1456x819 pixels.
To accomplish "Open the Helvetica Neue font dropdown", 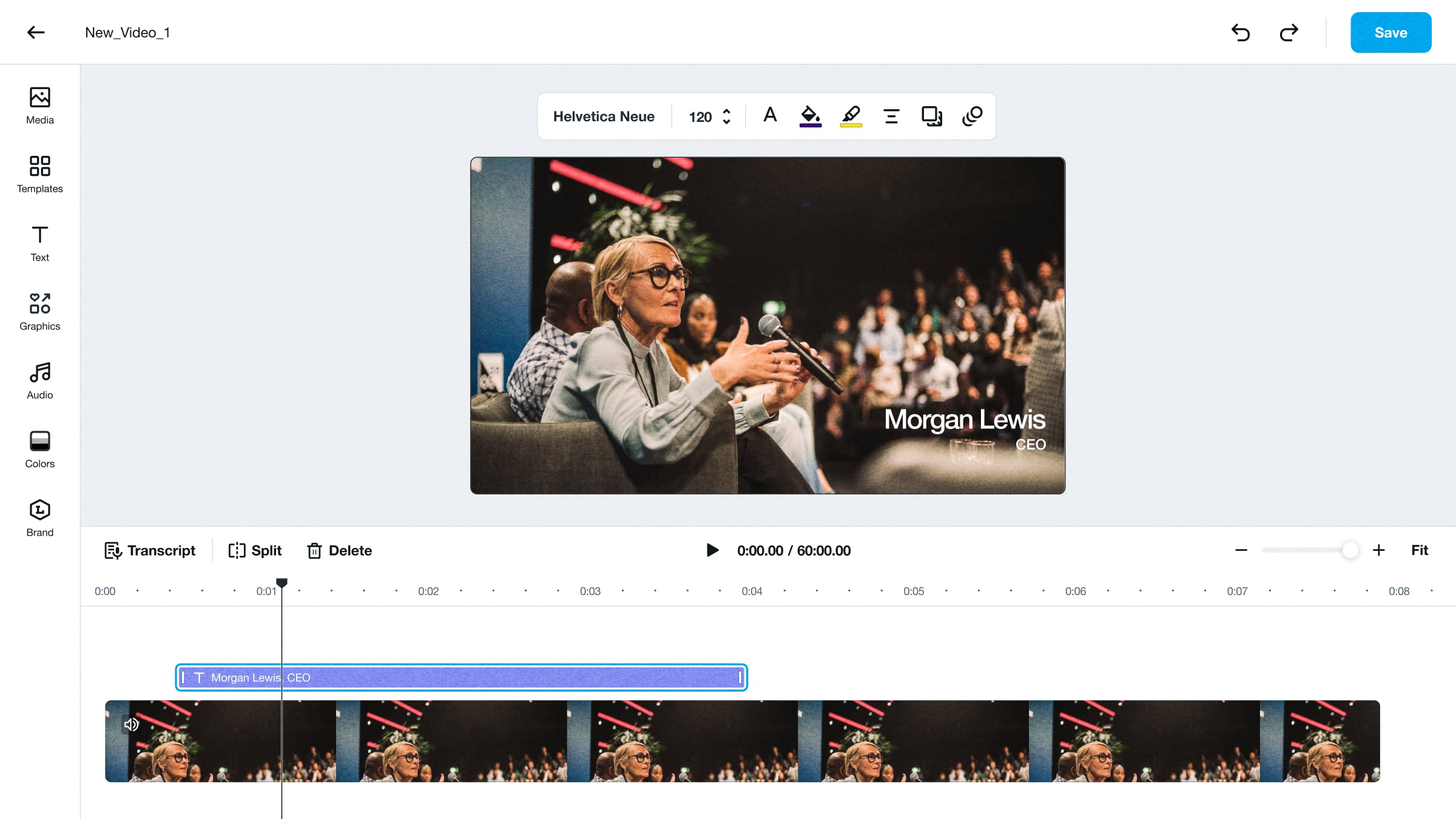I will pos(604,116).
